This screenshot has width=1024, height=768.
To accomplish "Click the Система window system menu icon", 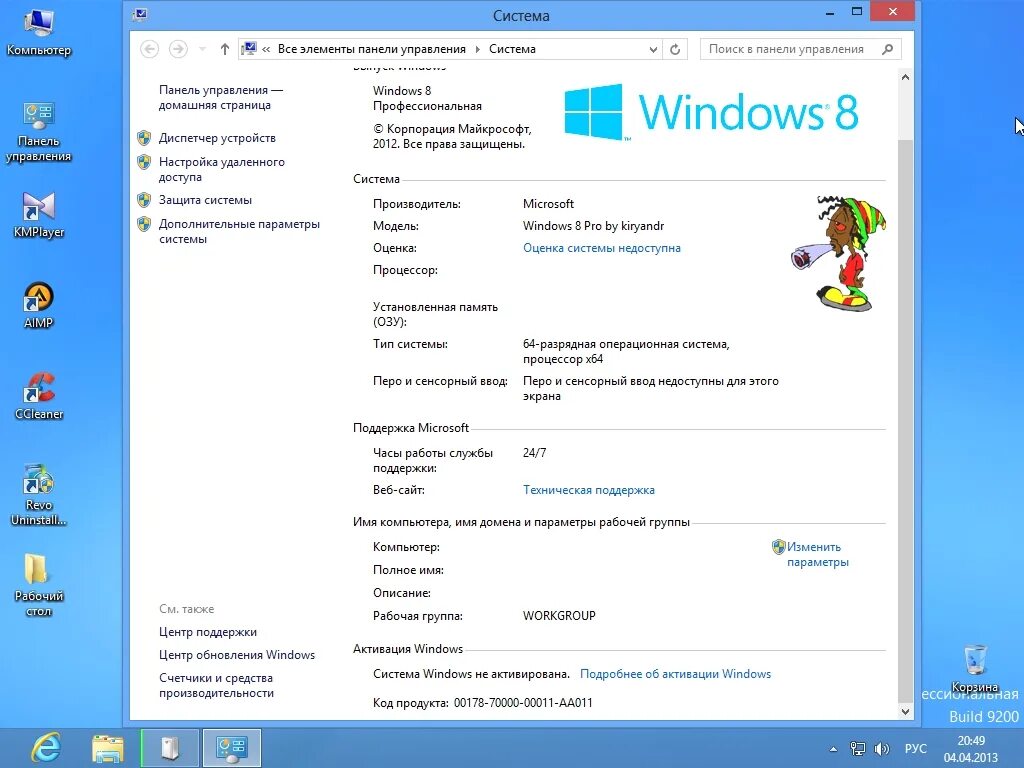I will point(140,13).
